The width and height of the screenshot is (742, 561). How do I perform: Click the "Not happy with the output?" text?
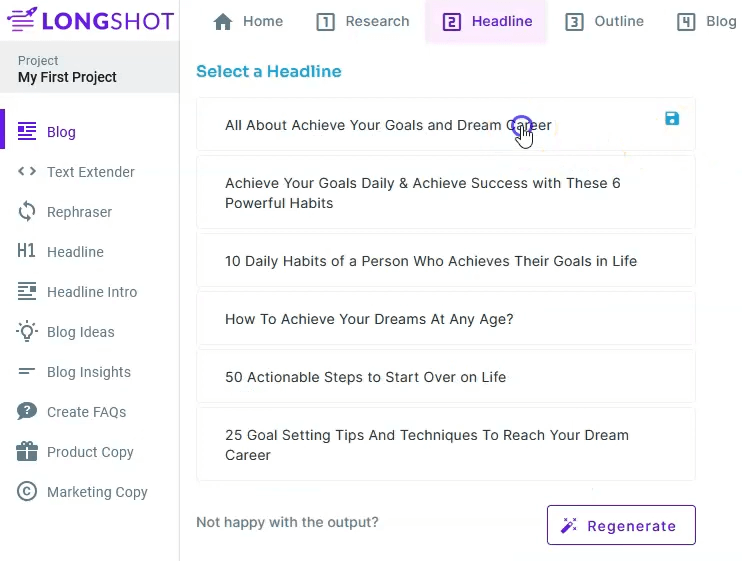[287, 522]
